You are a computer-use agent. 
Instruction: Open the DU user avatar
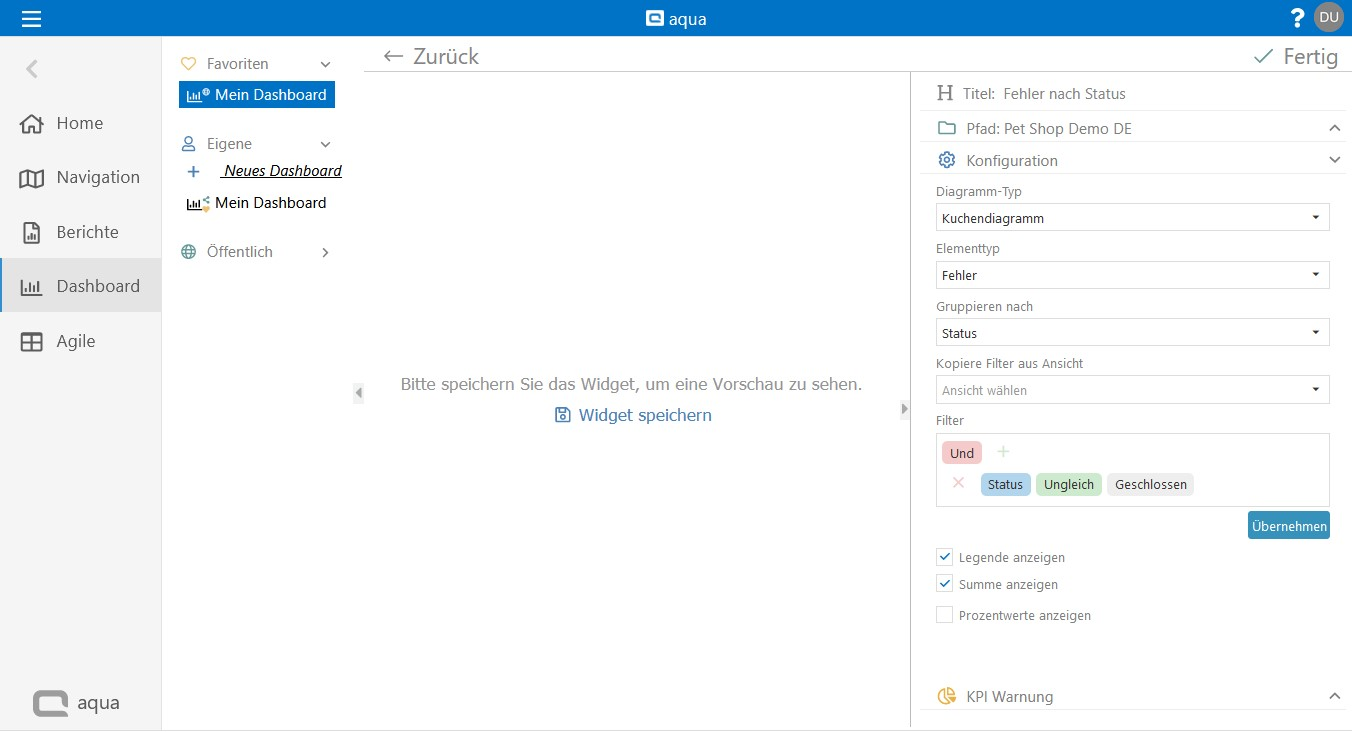[x=1328, y=17]
